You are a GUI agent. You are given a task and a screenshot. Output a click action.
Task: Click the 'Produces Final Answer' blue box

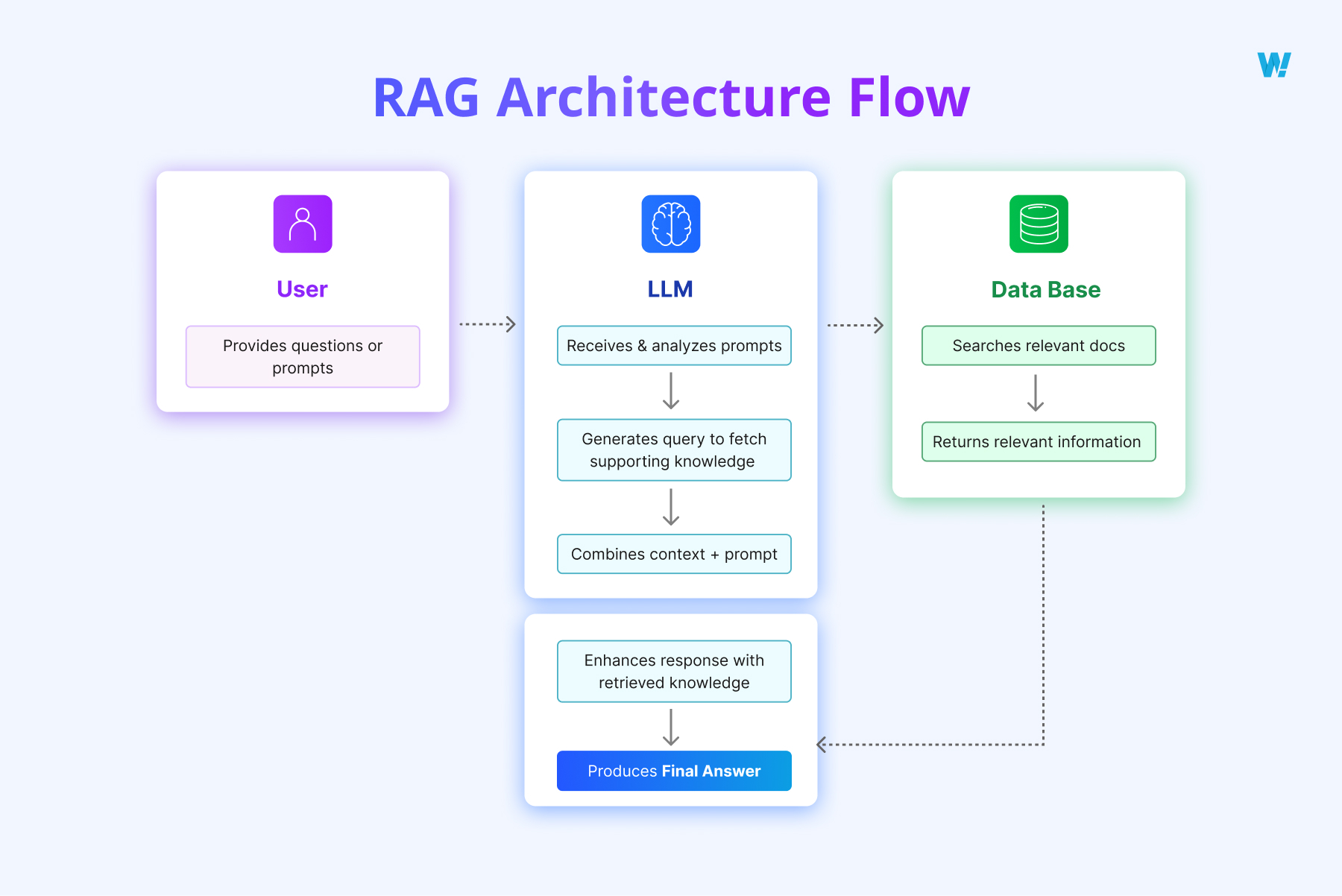(x=674, y=771)
